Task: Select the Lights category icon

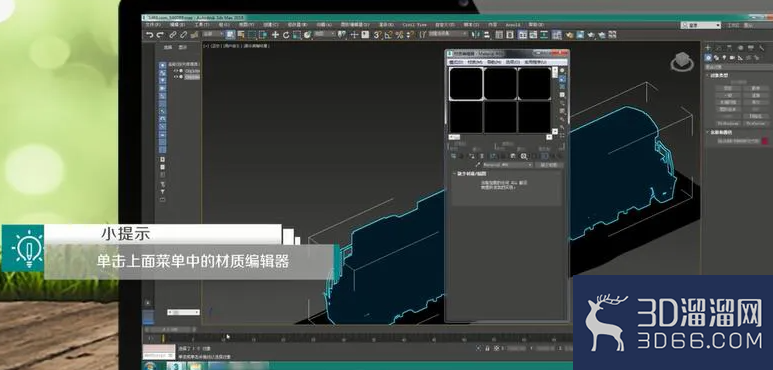Action: [724, 58]
